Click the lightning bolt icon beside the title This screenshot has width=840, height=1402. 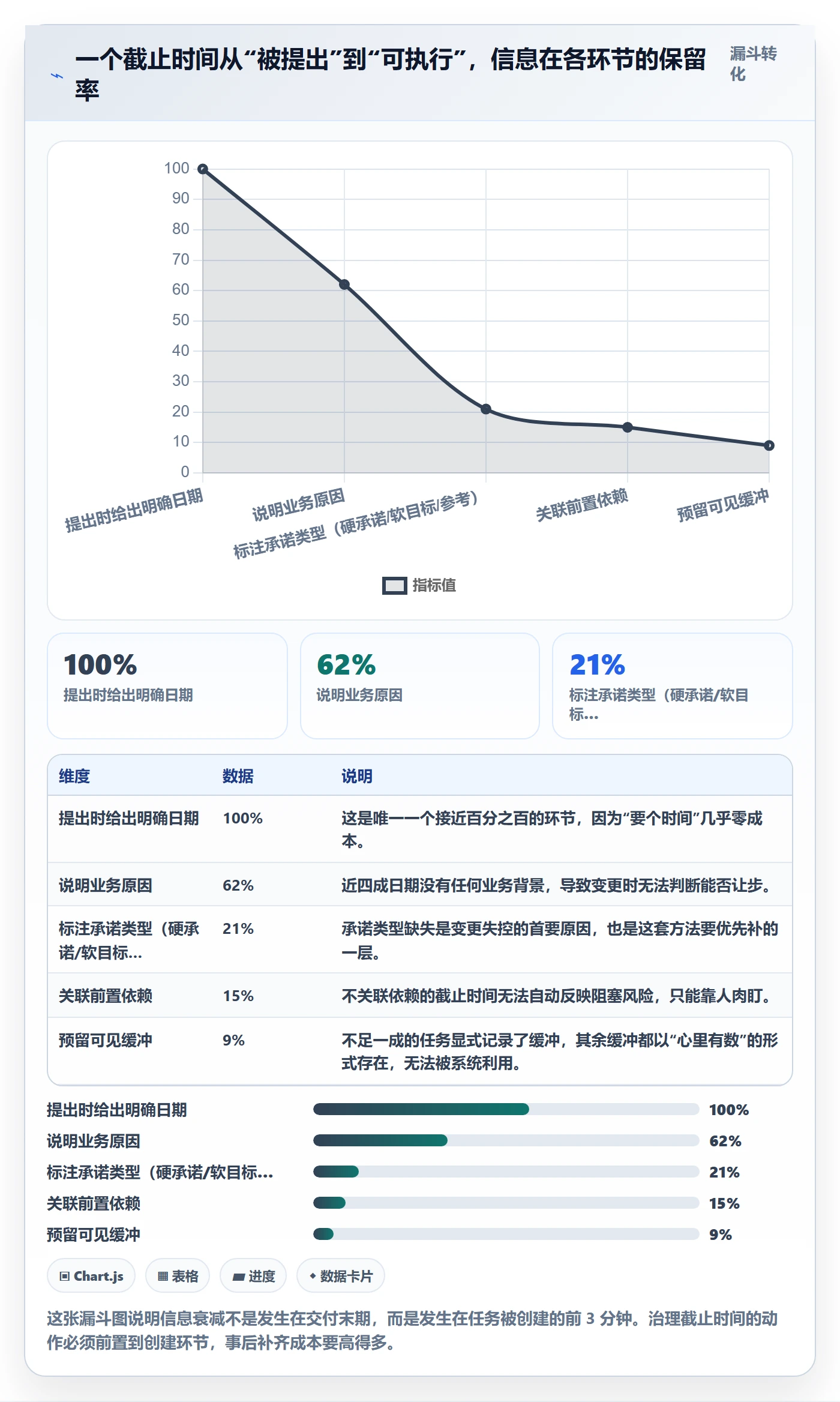tap(57, 76)
